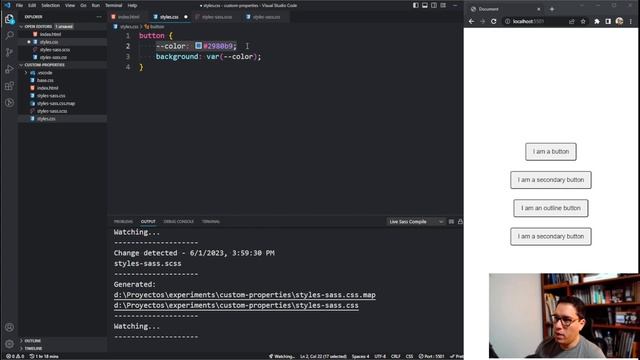Open Source Control view in activity bar
Screen dimensions: 640x360
(9, 52)
